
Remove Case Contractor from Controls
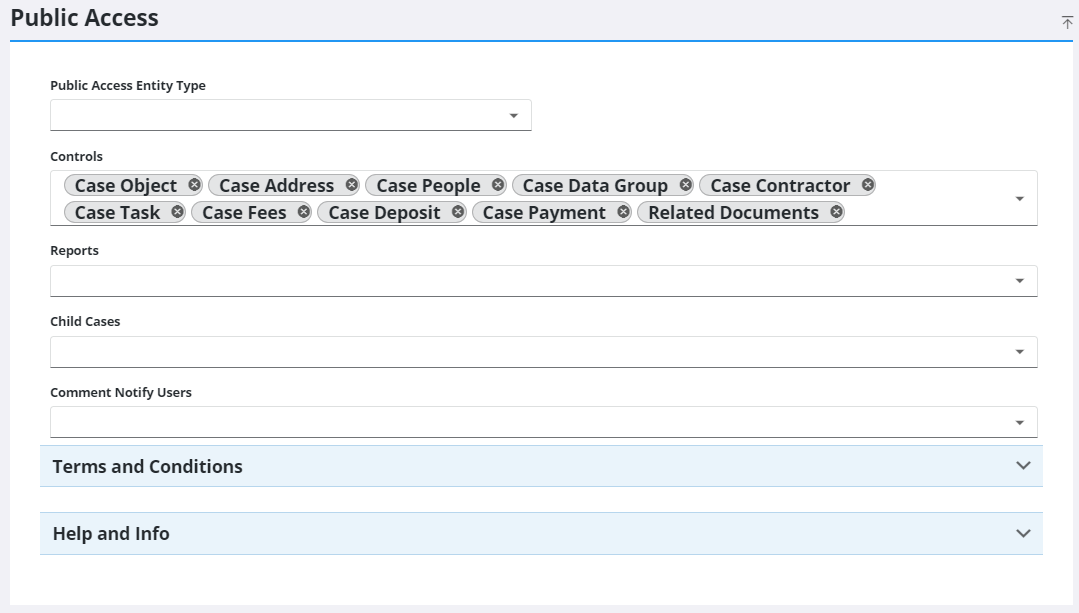[x=866, y=185]
